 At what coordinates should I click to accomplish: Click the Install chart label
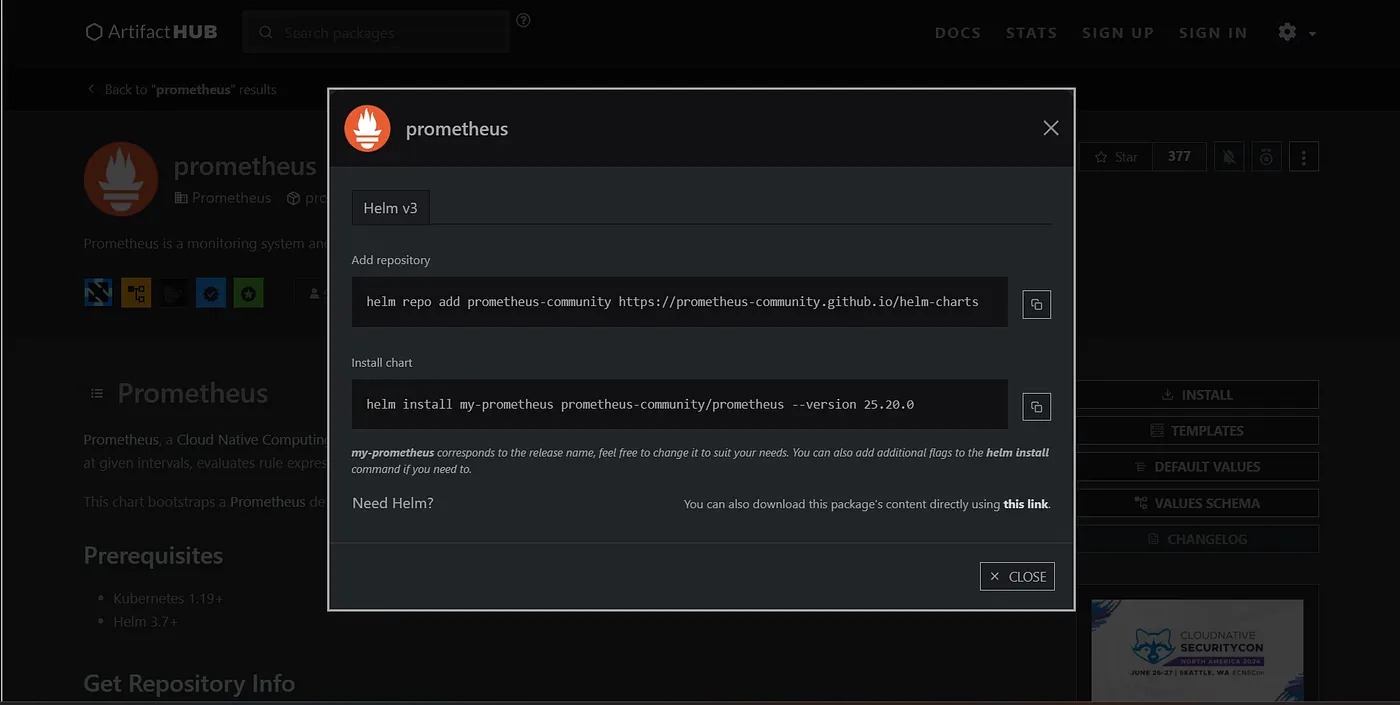click(x=382, y=363)
